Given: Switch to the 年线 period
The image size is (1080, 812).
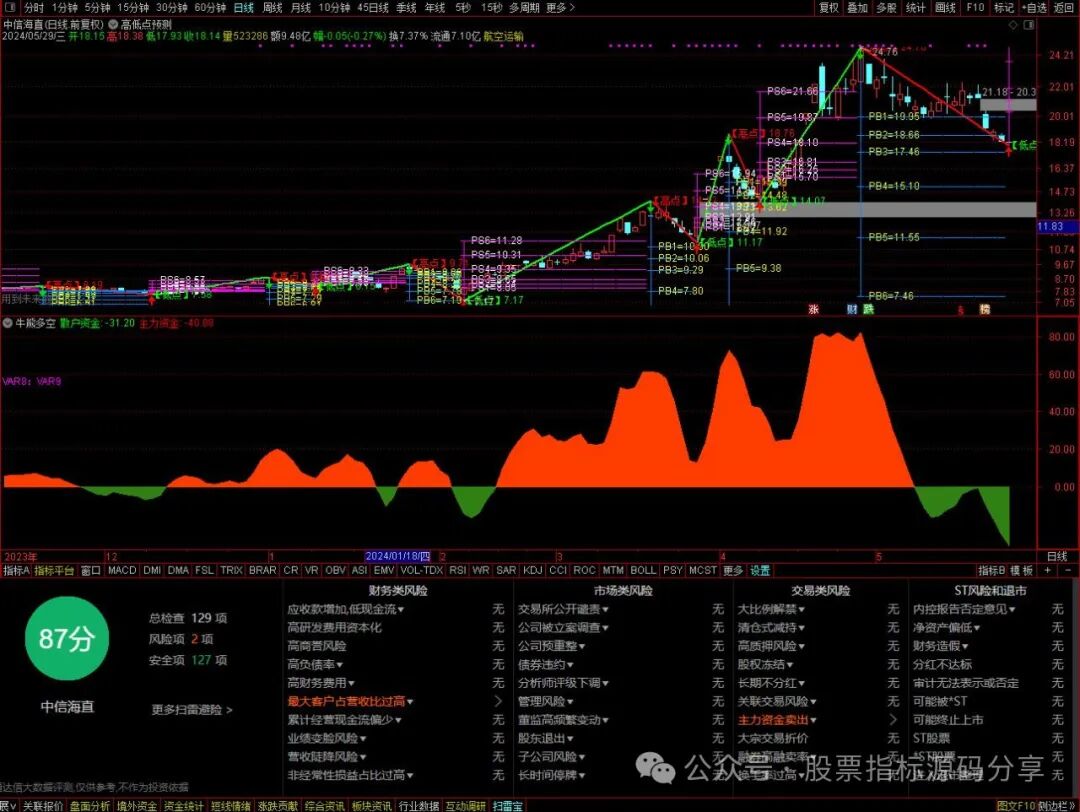Looking at the screenshot, I should coord(435,8).
